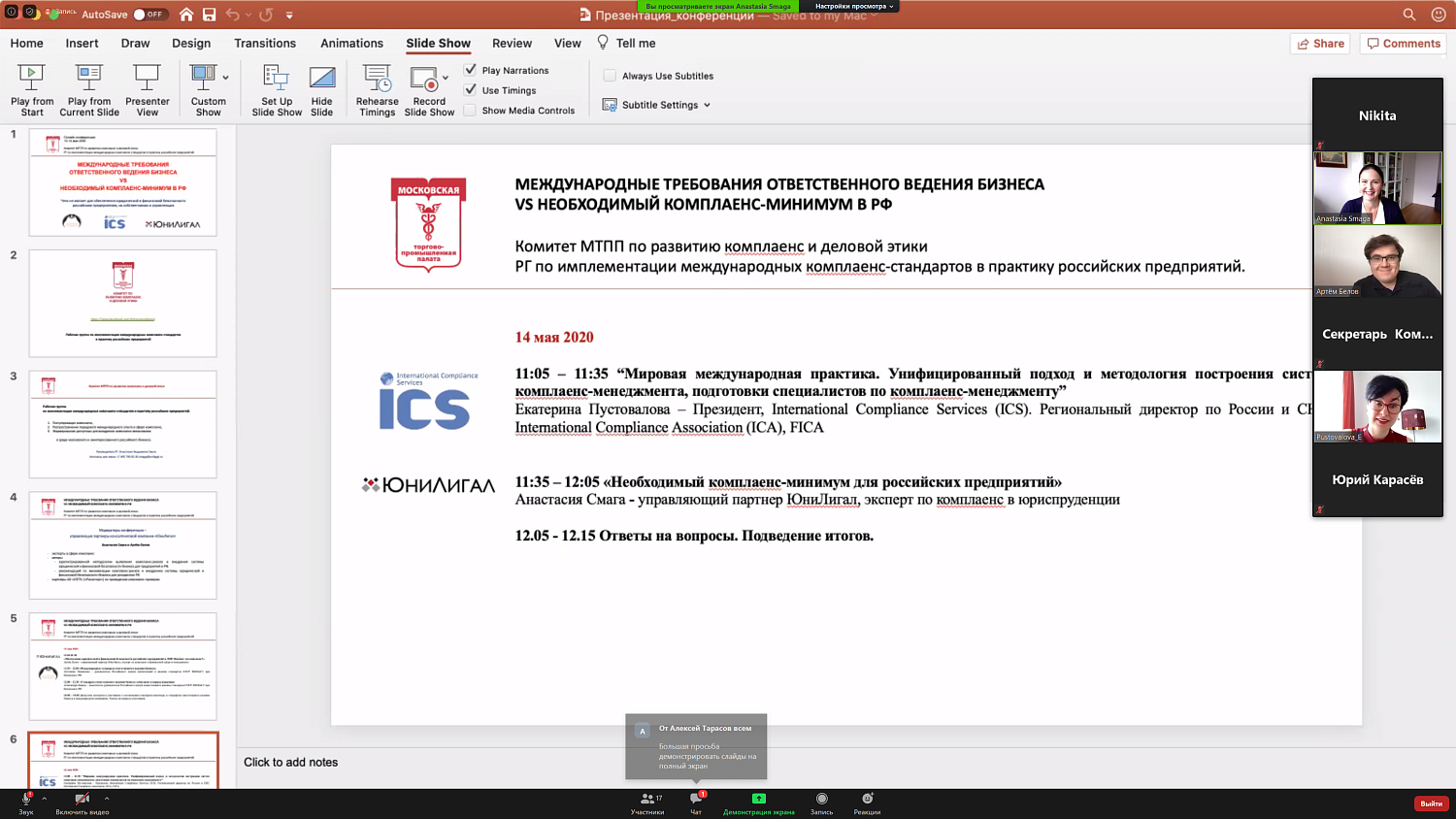This screenshot has width=1456, height=819.
Task: Select slide 5 thumbnail
Action: (123, 667)
